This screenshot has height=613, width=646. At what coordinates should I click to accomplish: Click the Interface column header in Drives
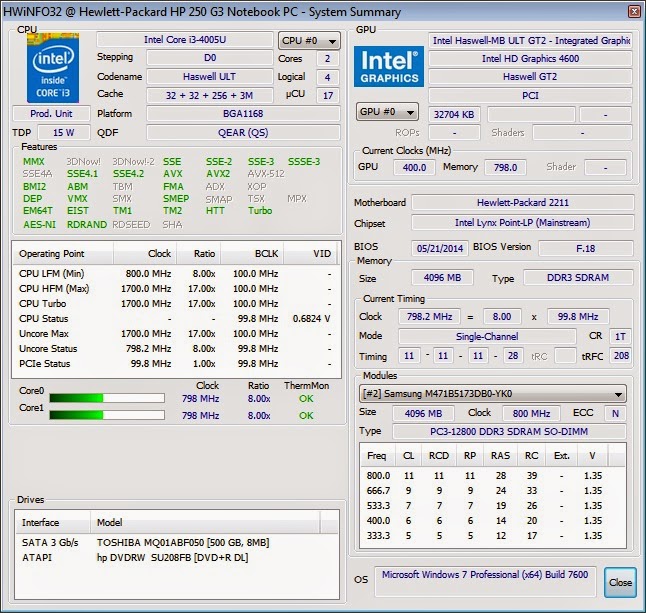click(x=53, y=522)
